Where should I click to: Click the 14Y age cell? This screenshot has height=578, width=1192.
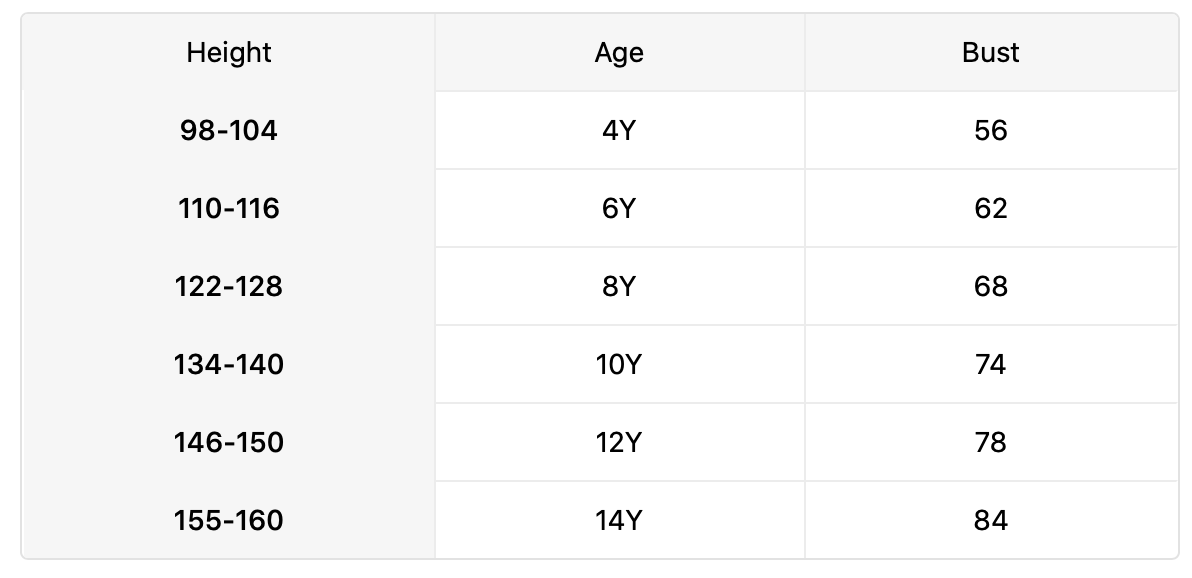tap(619, 521)
